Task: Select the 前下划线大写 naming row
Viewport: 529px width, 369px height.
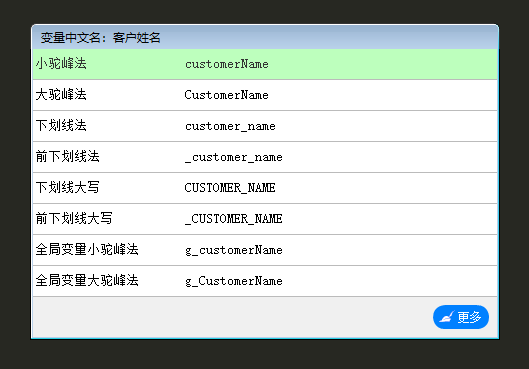Action: tap(265, 219)
